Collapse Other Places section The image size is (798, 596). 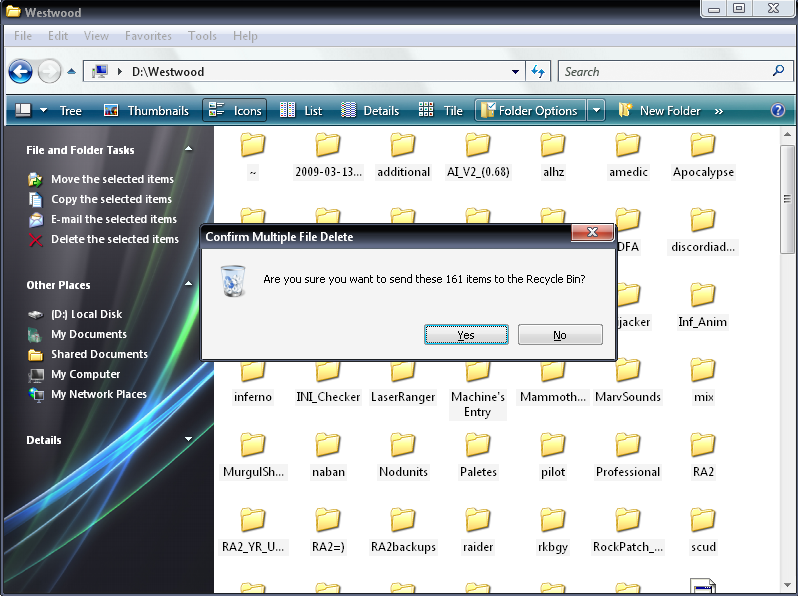click(189, 283)
